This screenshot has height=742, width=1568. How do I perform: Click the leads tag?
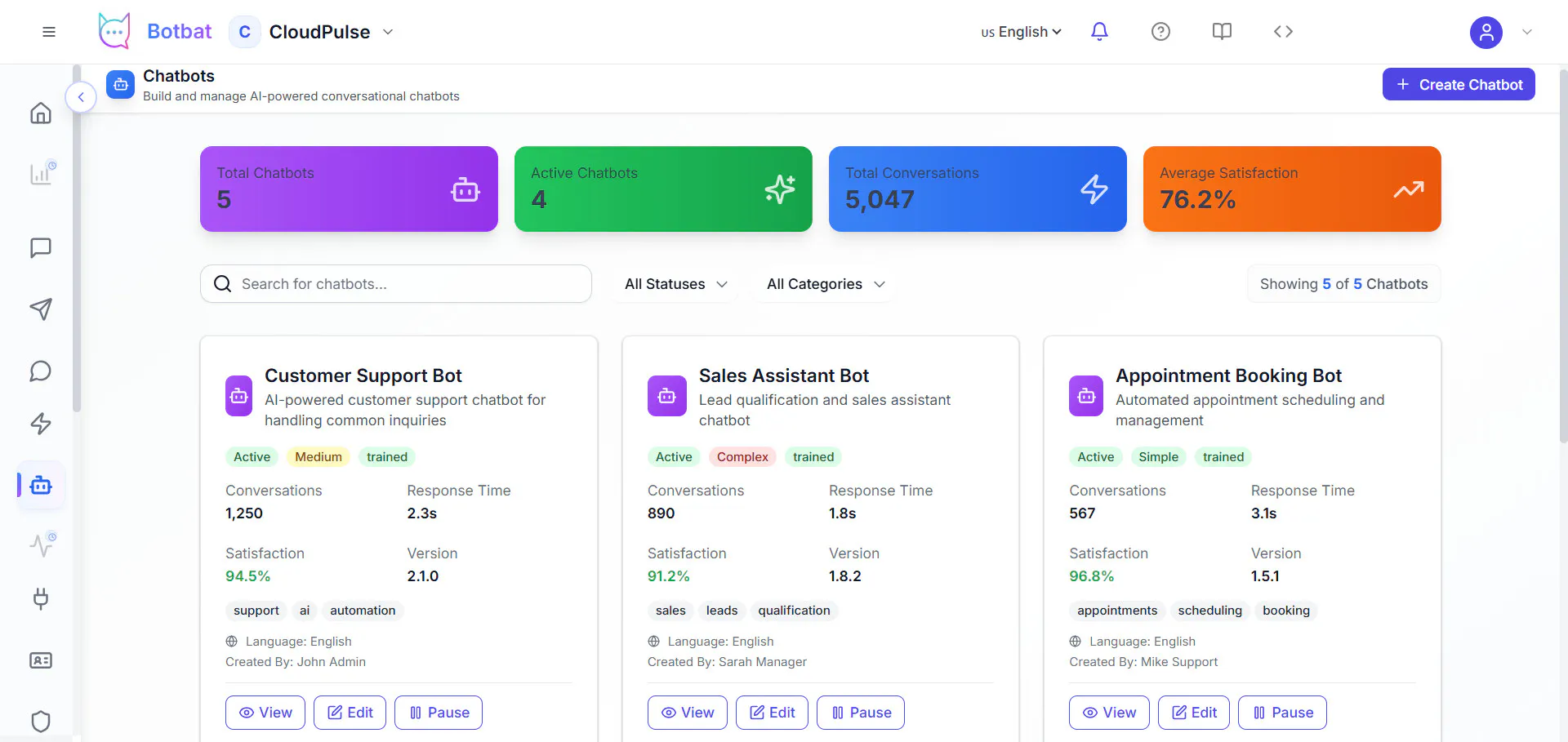click(722, 611)
